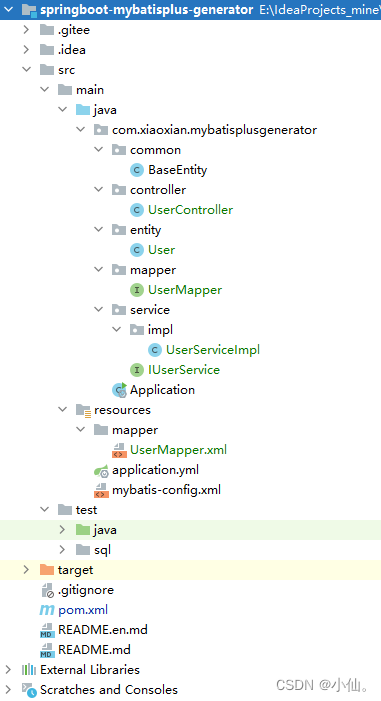The height and width of the screenshot is (701, 381).
Task: Click the UserMapper interface icon
Action: click(x=136, y=290)
